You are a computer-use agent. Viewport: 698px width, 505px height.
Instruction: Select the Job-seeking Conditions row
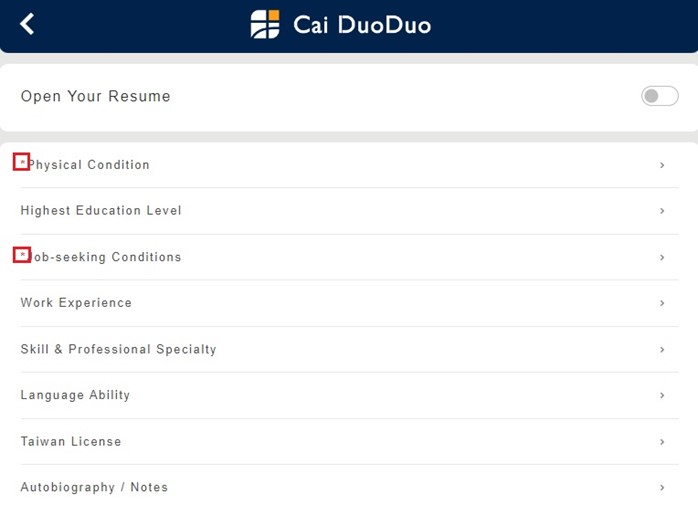105,257
